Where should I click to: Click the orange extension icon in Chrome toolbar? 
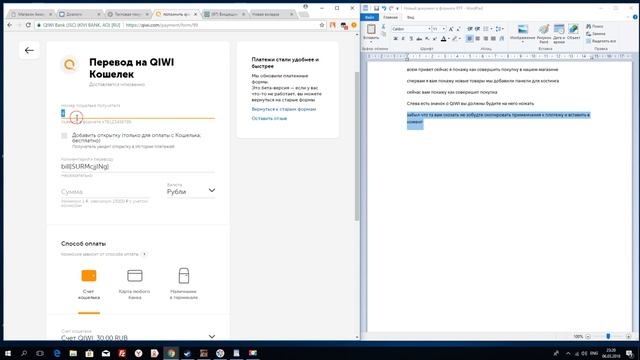pos(353,25)
